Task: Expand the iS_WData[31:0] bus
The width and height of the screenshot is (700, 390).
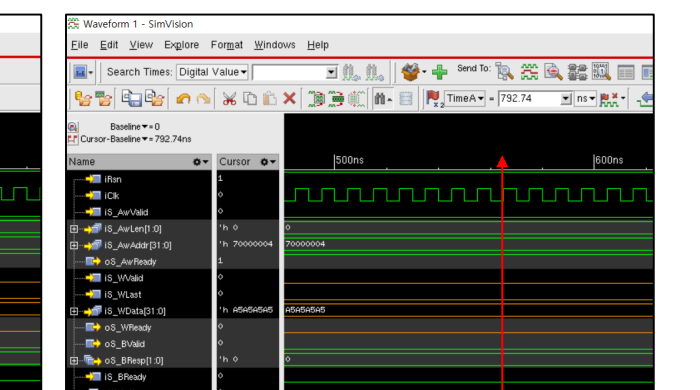Action: tap(74, 311)
